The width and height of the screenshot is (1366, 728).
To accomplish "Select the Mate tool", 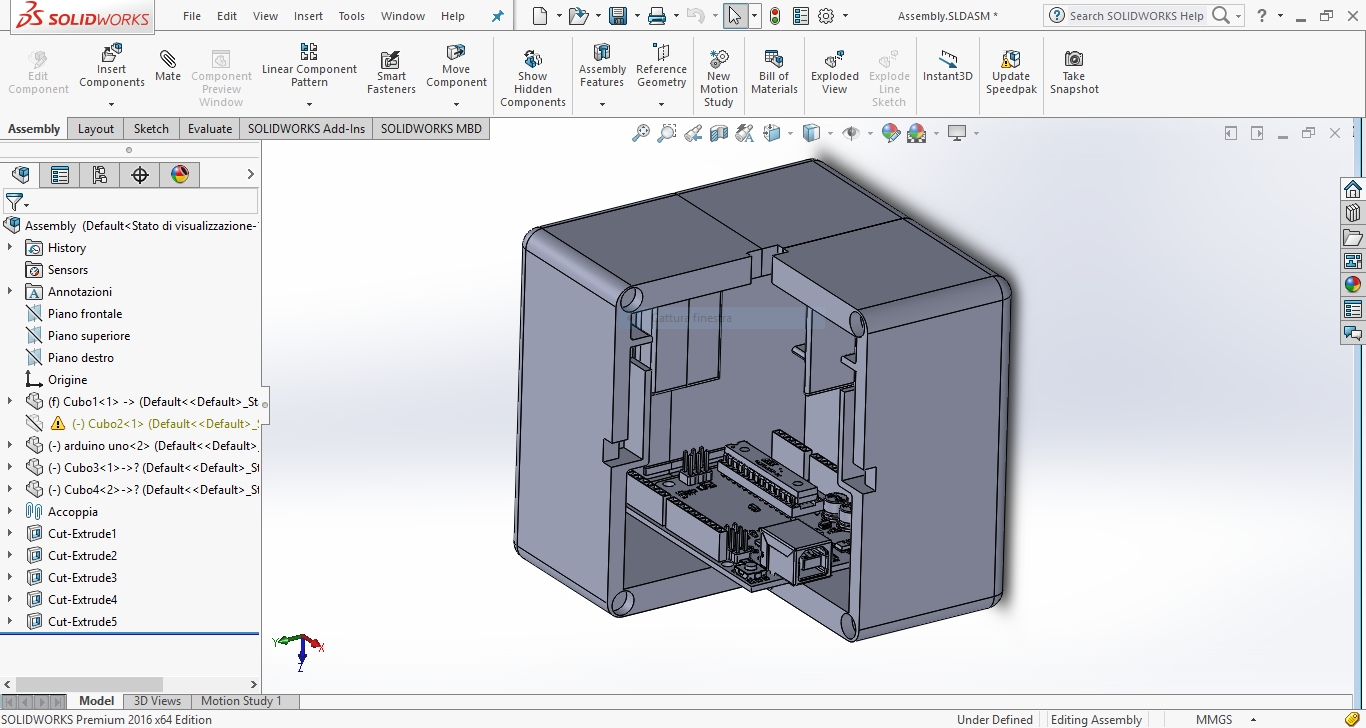I will coord(168,64).
